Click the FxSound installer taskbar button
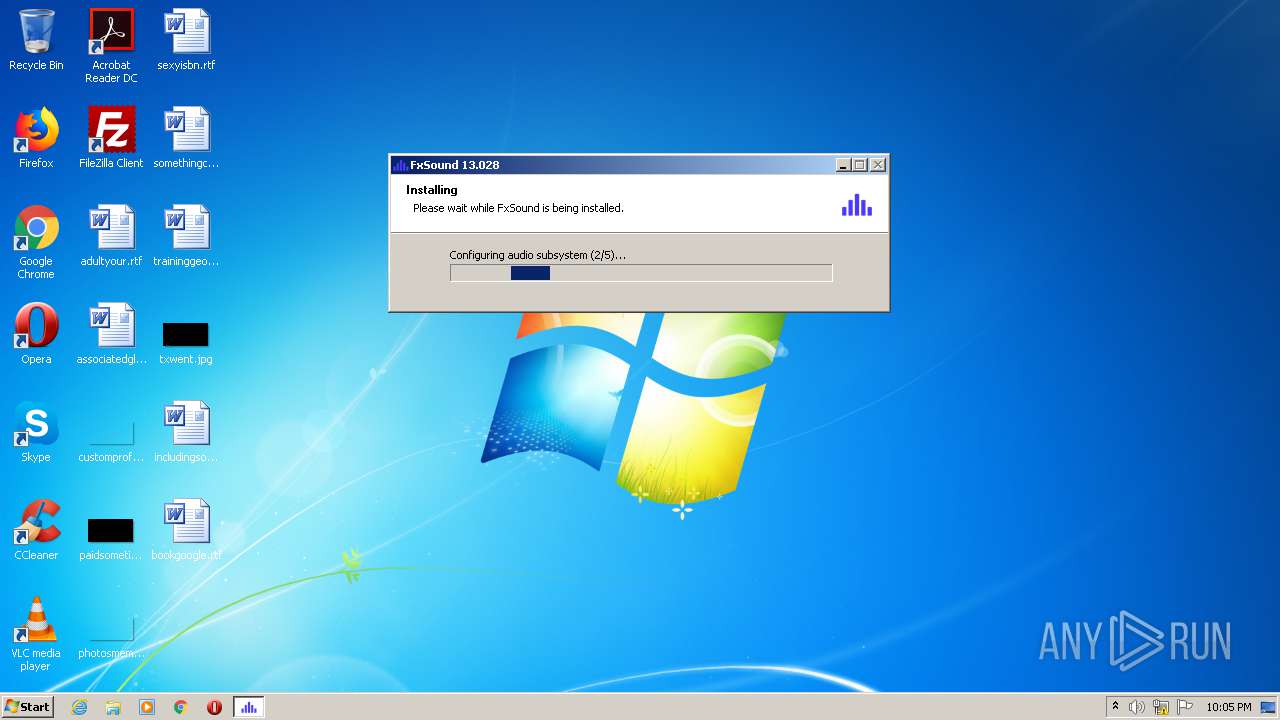This screenshot has width=1280, height=720. tap(248, 707)
